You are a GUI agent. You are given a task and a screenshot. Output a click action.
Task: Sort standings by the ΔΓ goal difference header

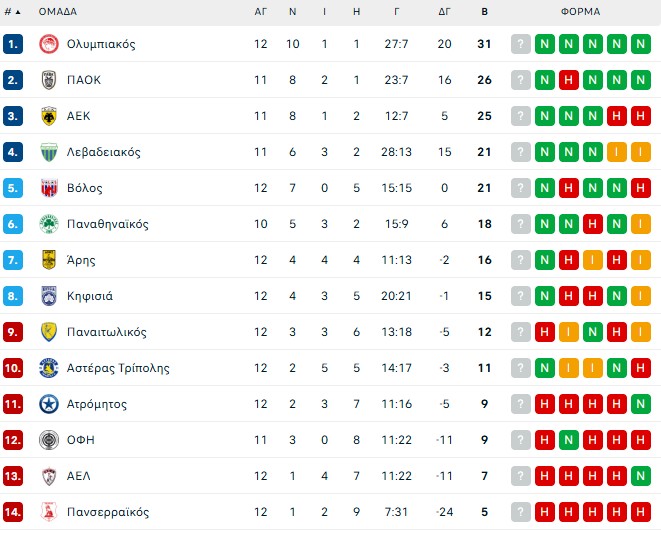click(444, 12)
